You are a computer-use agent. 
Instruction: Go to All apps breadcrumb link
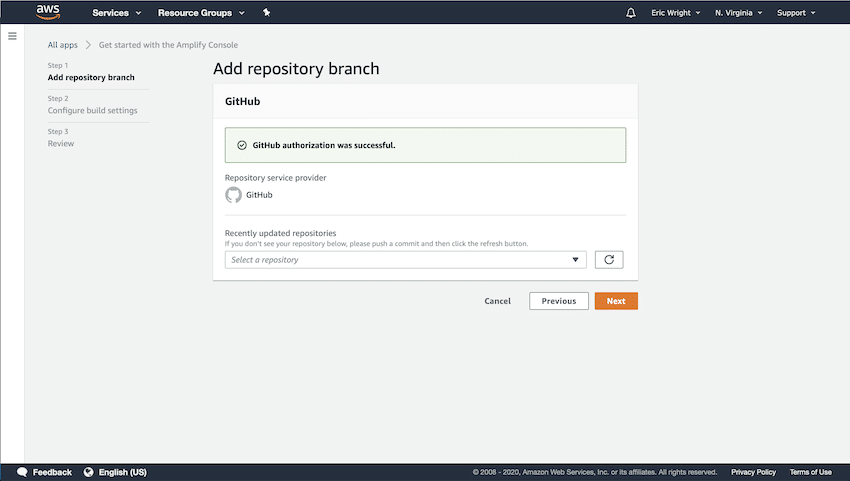point(62,45)
